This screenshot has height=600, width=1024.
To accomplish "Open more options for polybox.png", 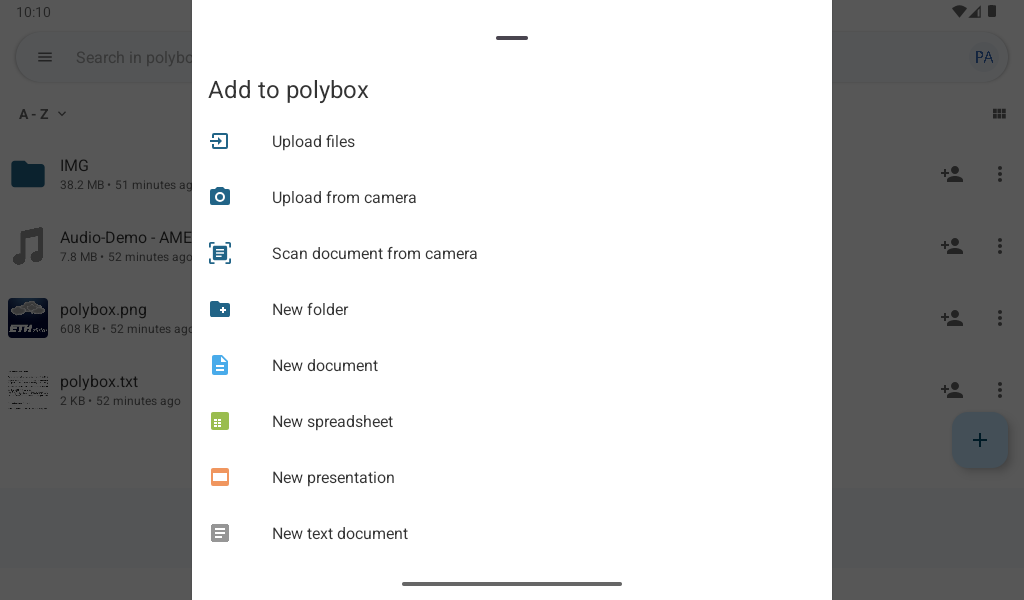I will click(x=999, y=318).
